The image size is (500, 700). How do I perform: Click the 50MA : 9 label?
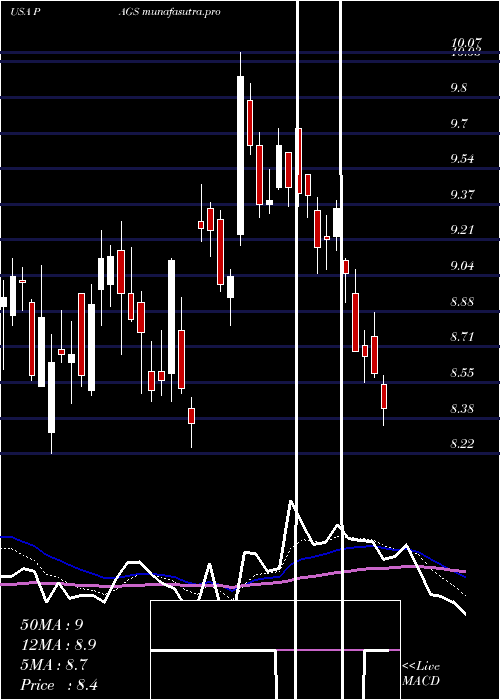[x=52, y=625]
